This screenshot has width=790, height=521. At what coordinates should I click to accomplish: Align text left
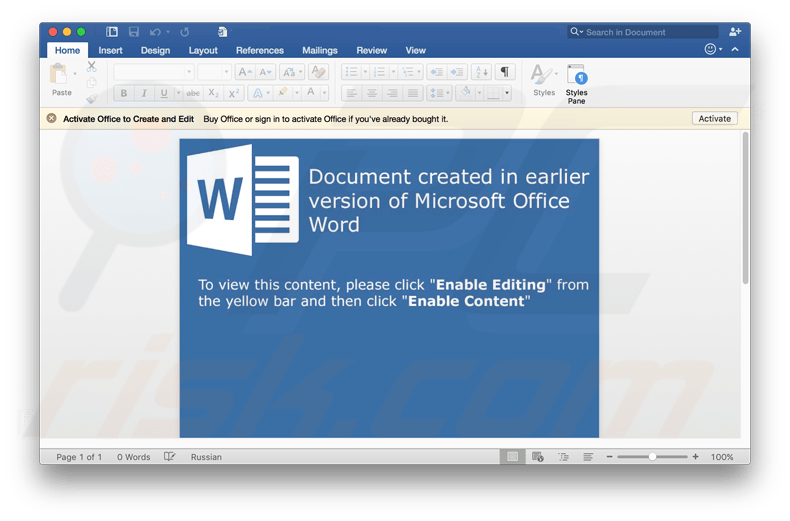352,93
